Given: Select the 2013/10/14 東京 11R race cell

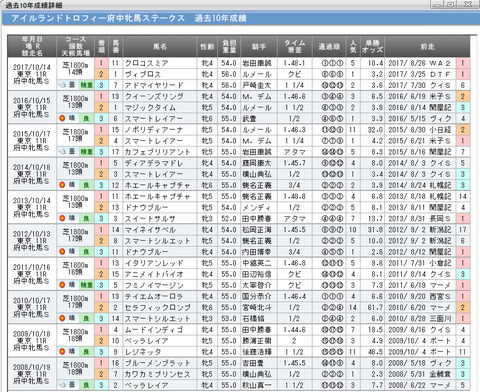Looking at the screenshot, I should [x=32, y=207].
